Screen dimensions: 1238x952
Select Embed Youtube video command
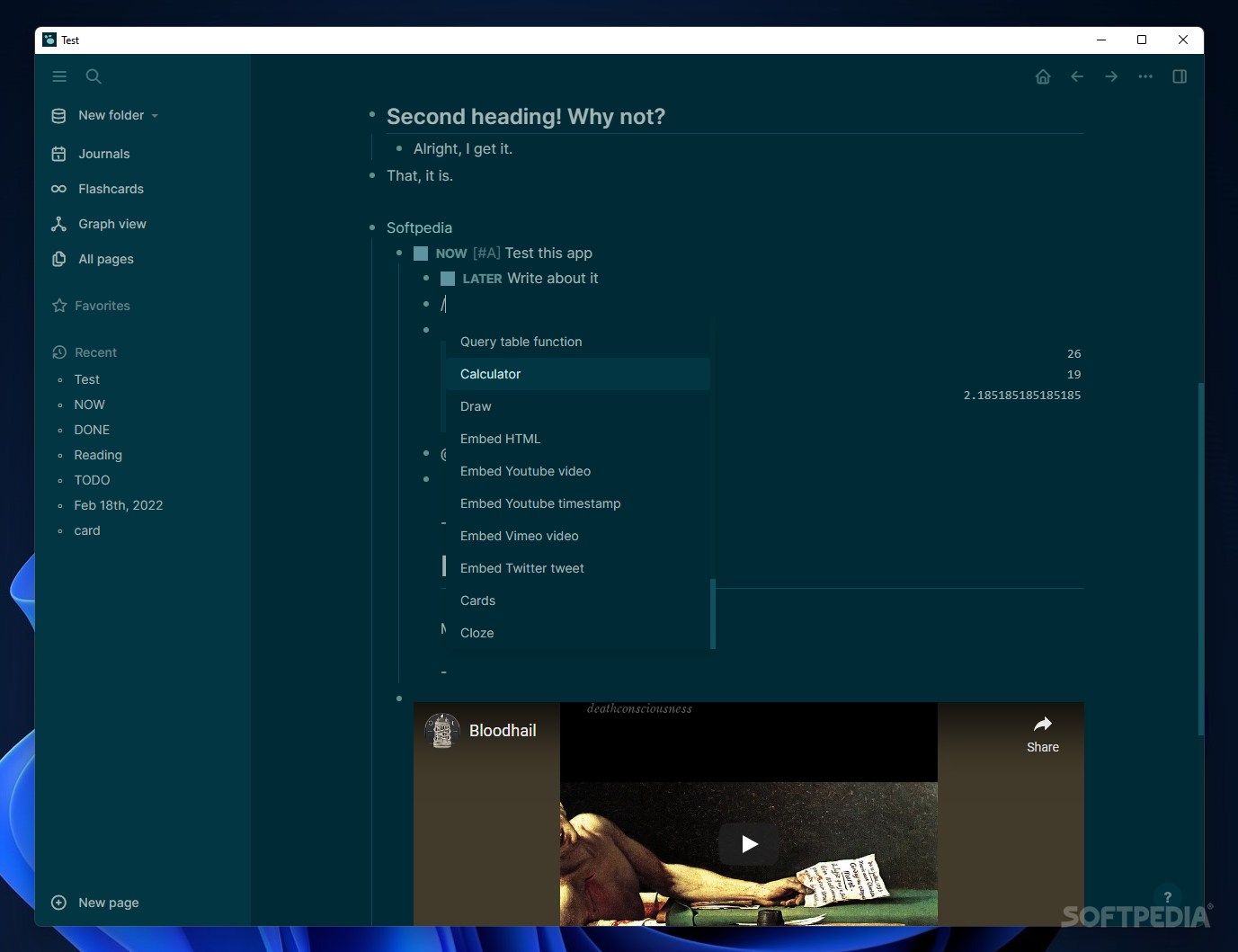(x=577, y=471)
